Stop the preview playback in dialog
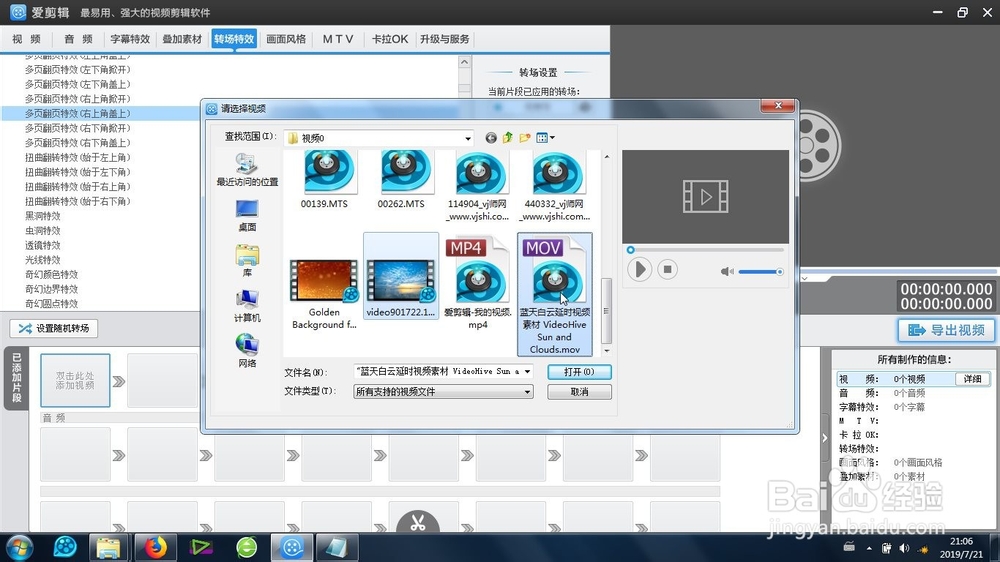The image size is (1000, 562). pos(667,269)
